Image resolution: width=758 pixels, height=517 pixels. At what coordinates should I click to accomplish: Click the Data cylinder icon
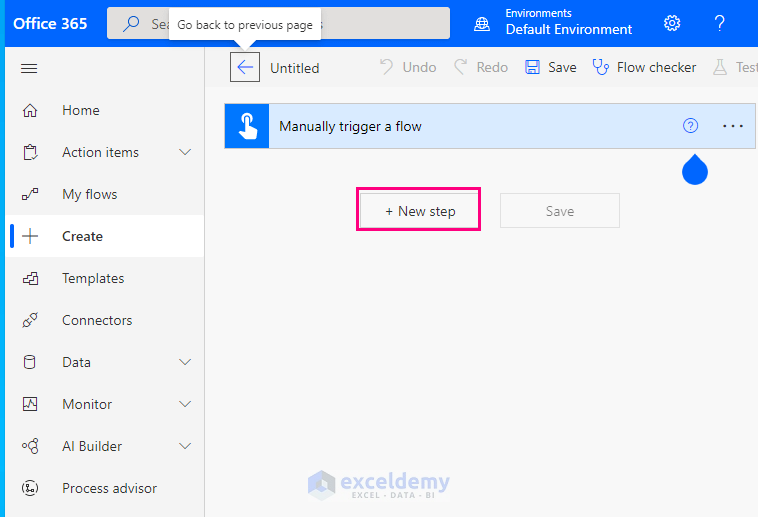coord(29,362)
